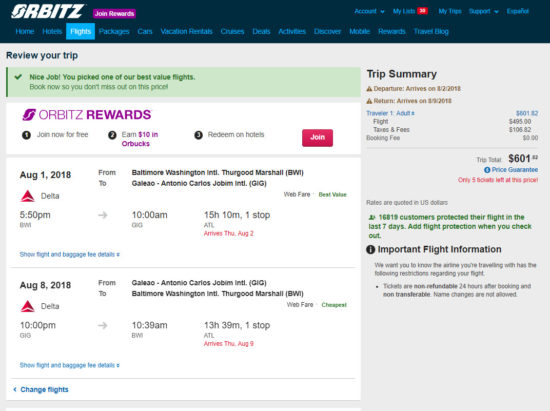
Task: Click the Join Rewards badge
Action: point(114,13)
